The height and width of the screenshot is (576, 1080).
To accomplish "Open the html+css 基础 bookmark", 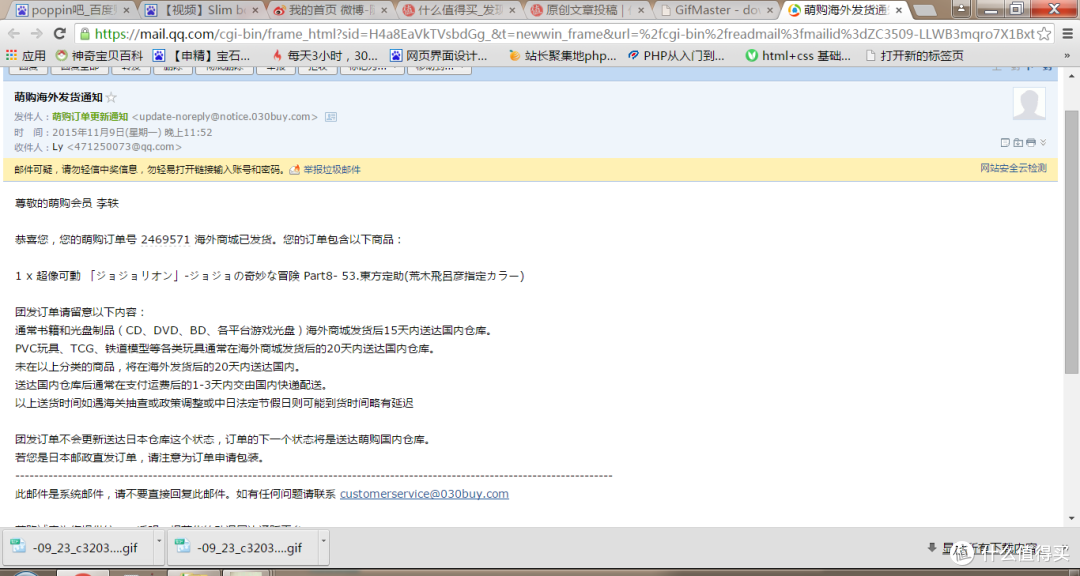I will (798, 56).
